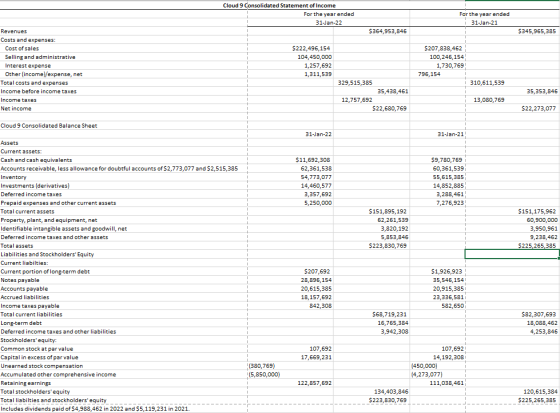Select cash value $11,692,308

(313, 160)
